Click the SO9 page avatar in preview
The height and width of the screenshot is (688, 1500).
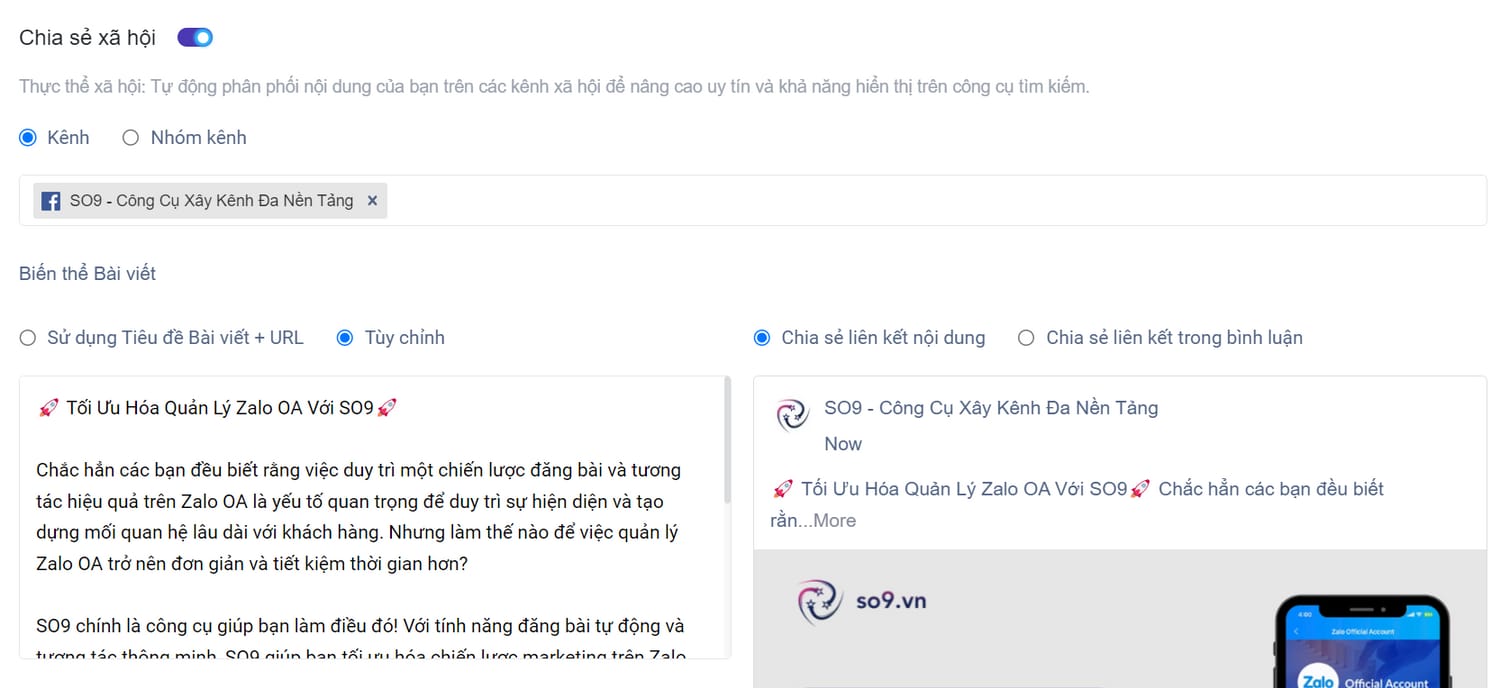click(792, 414)
